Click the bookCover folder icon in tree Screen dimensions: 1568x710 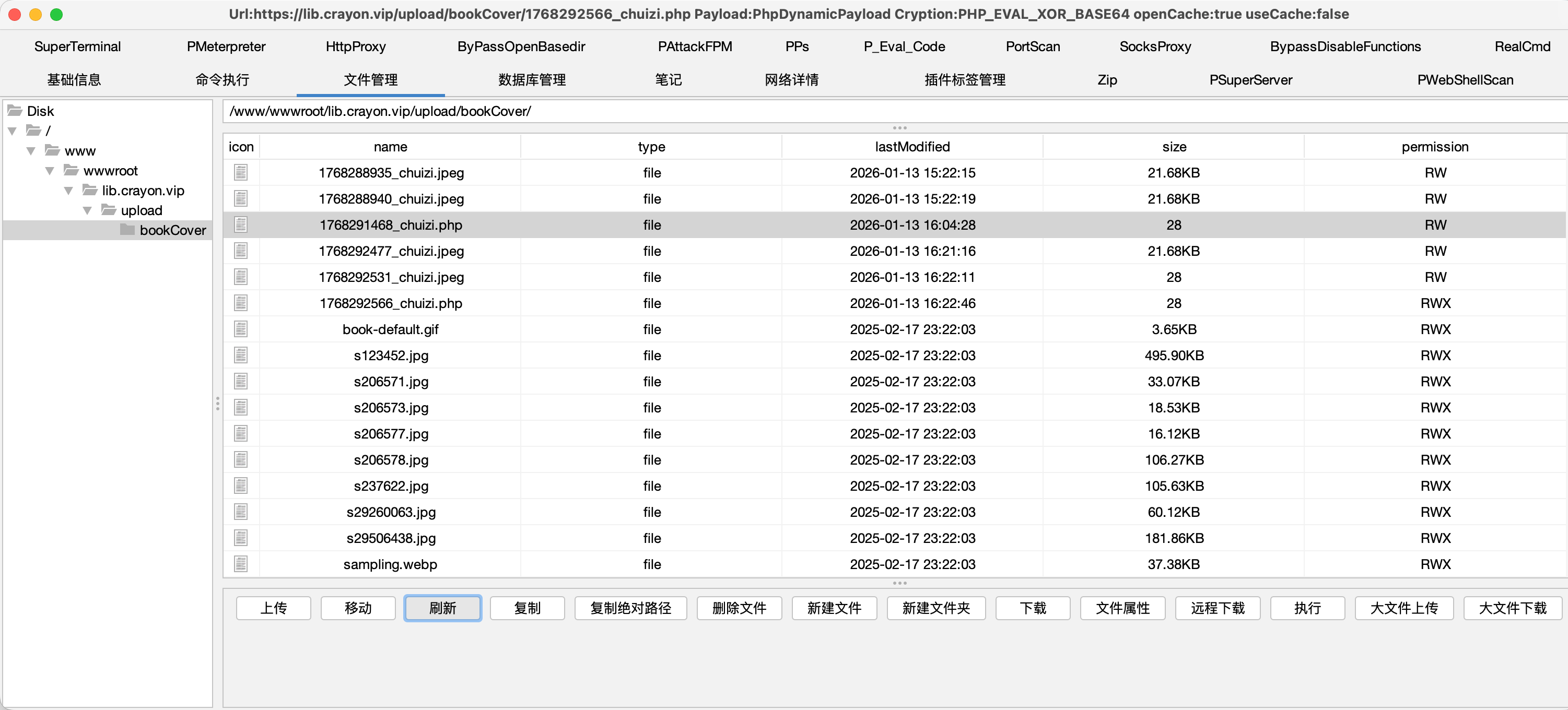point(127,229)
